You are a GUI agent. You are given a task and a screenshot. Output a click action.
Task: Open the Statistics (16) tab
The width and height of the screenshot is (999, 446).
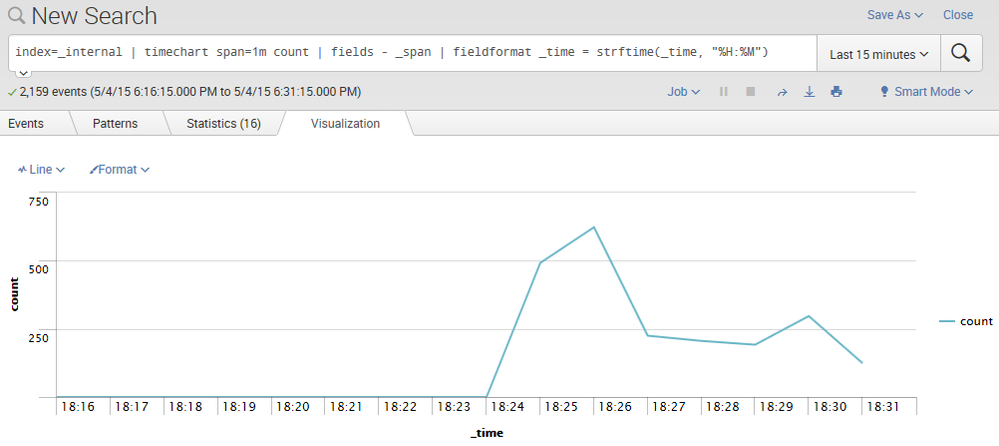[223, 124]
